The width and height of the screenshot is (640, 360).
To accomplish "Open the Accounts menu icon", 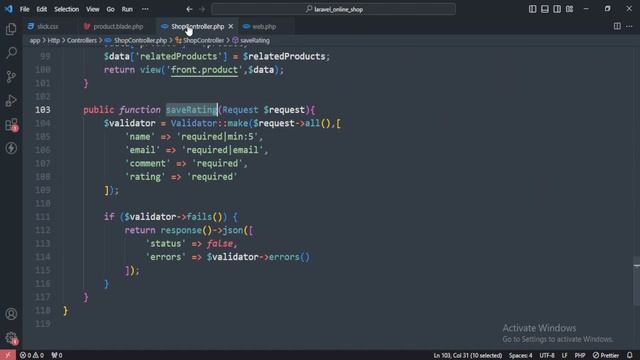I will (11, 314).
